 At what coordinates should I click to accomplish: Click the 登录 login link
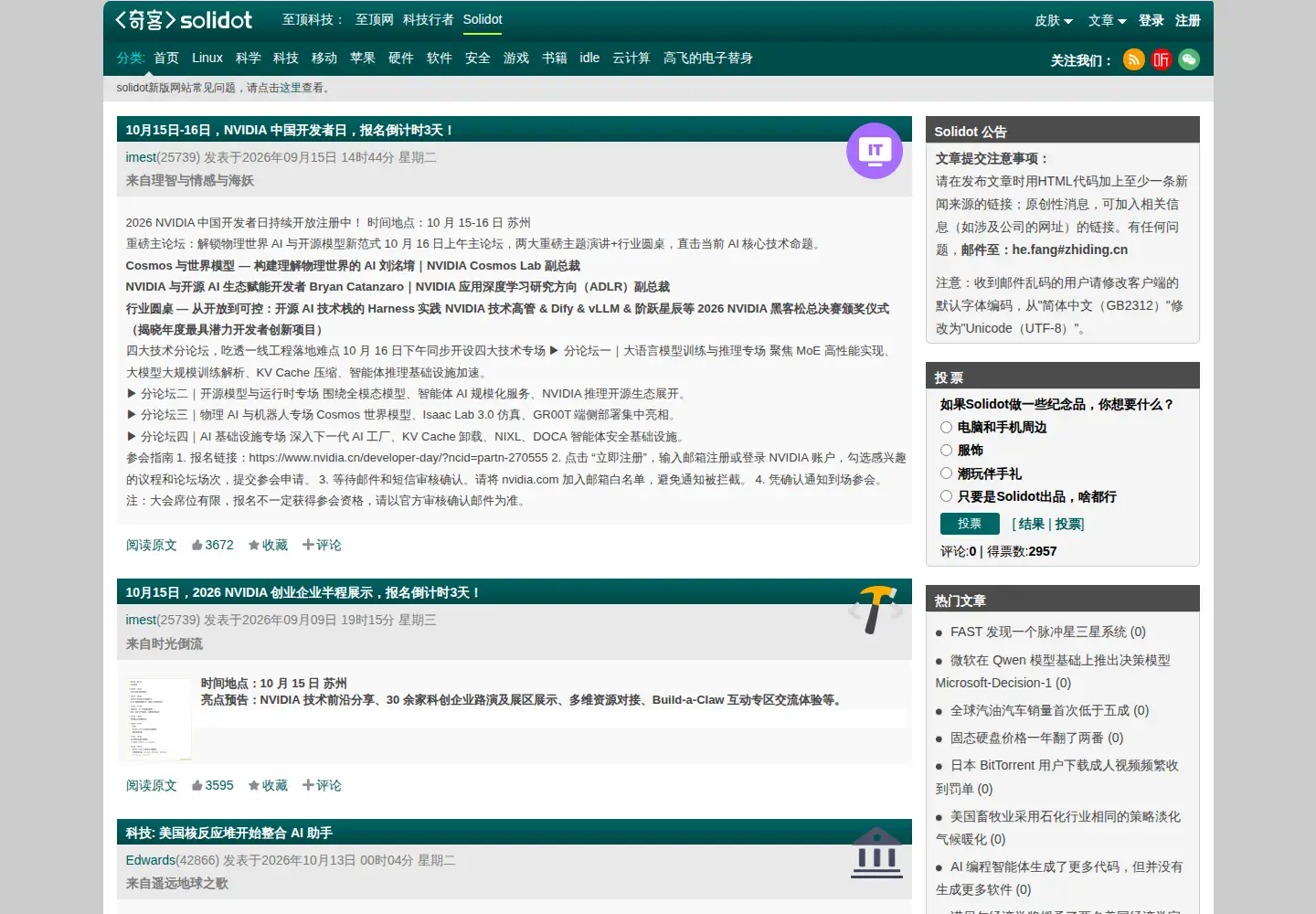[x=1151, y=20]
